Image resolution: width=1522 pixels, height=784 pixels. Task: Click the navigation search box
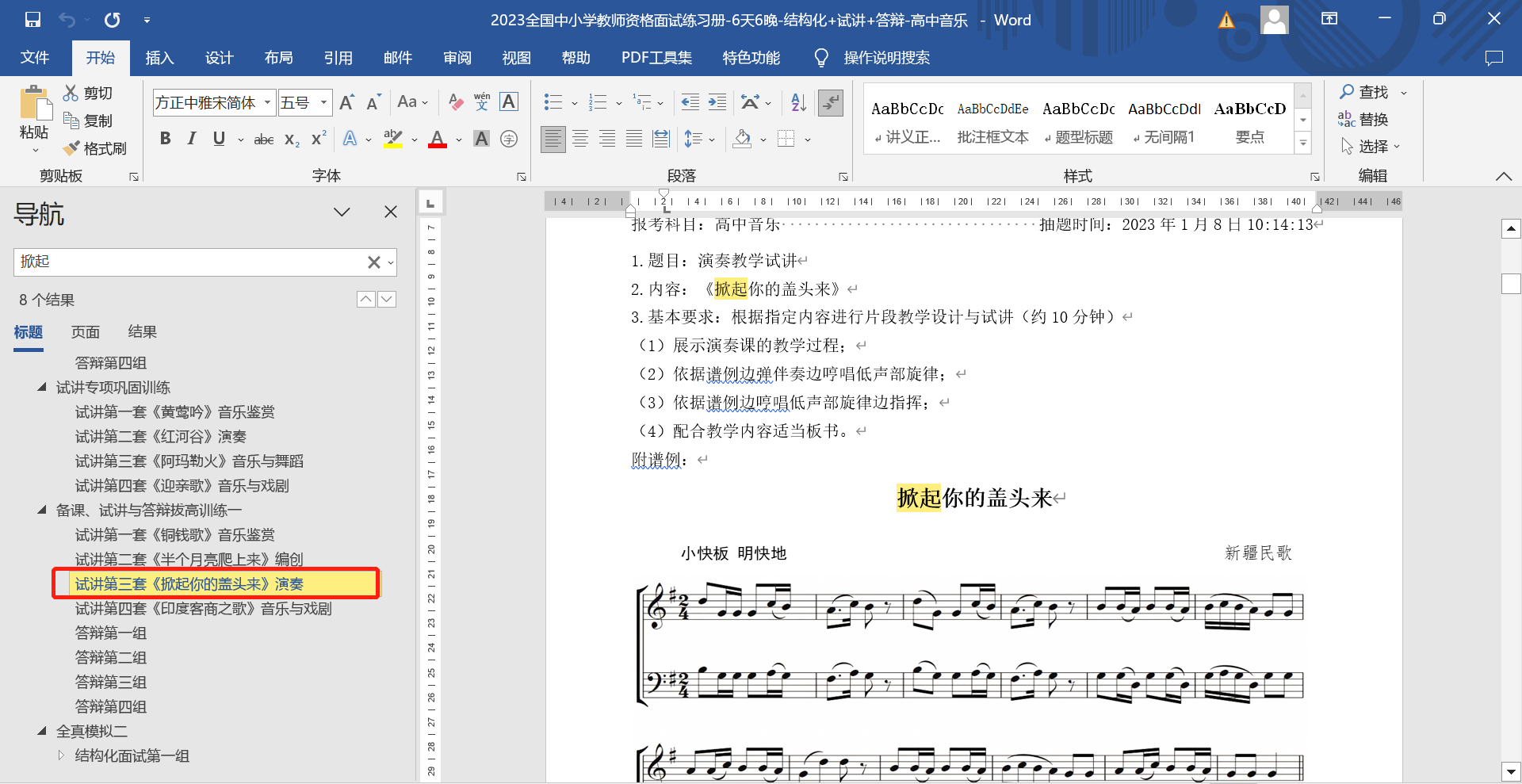(x=190, y=262)
